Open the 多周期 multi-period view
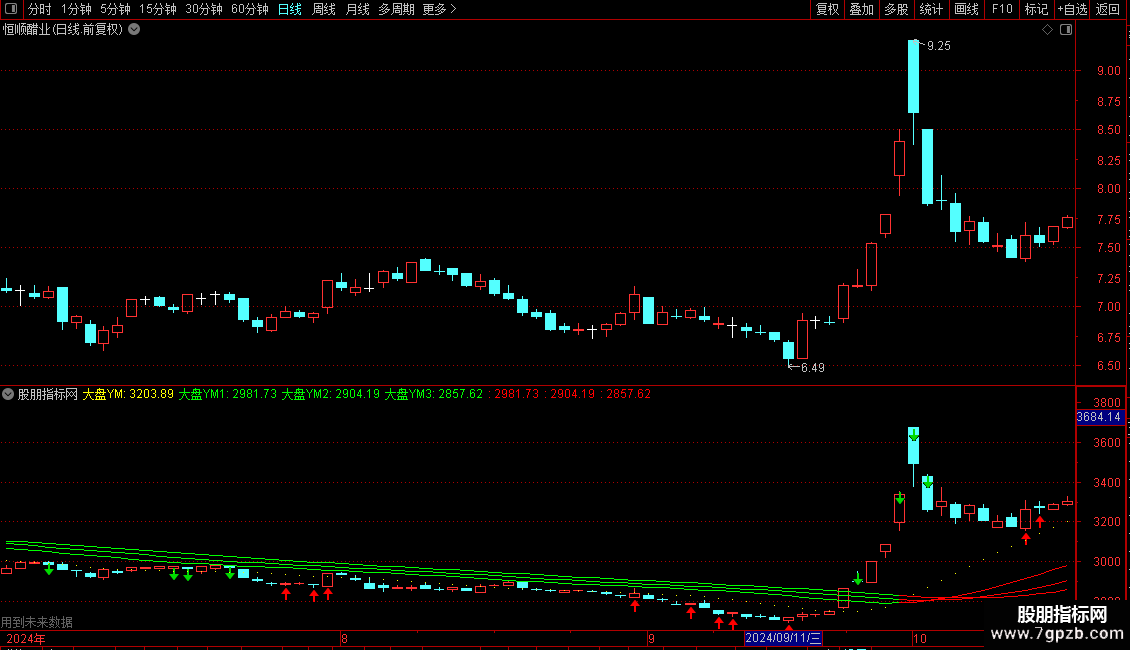 point(396,9)
